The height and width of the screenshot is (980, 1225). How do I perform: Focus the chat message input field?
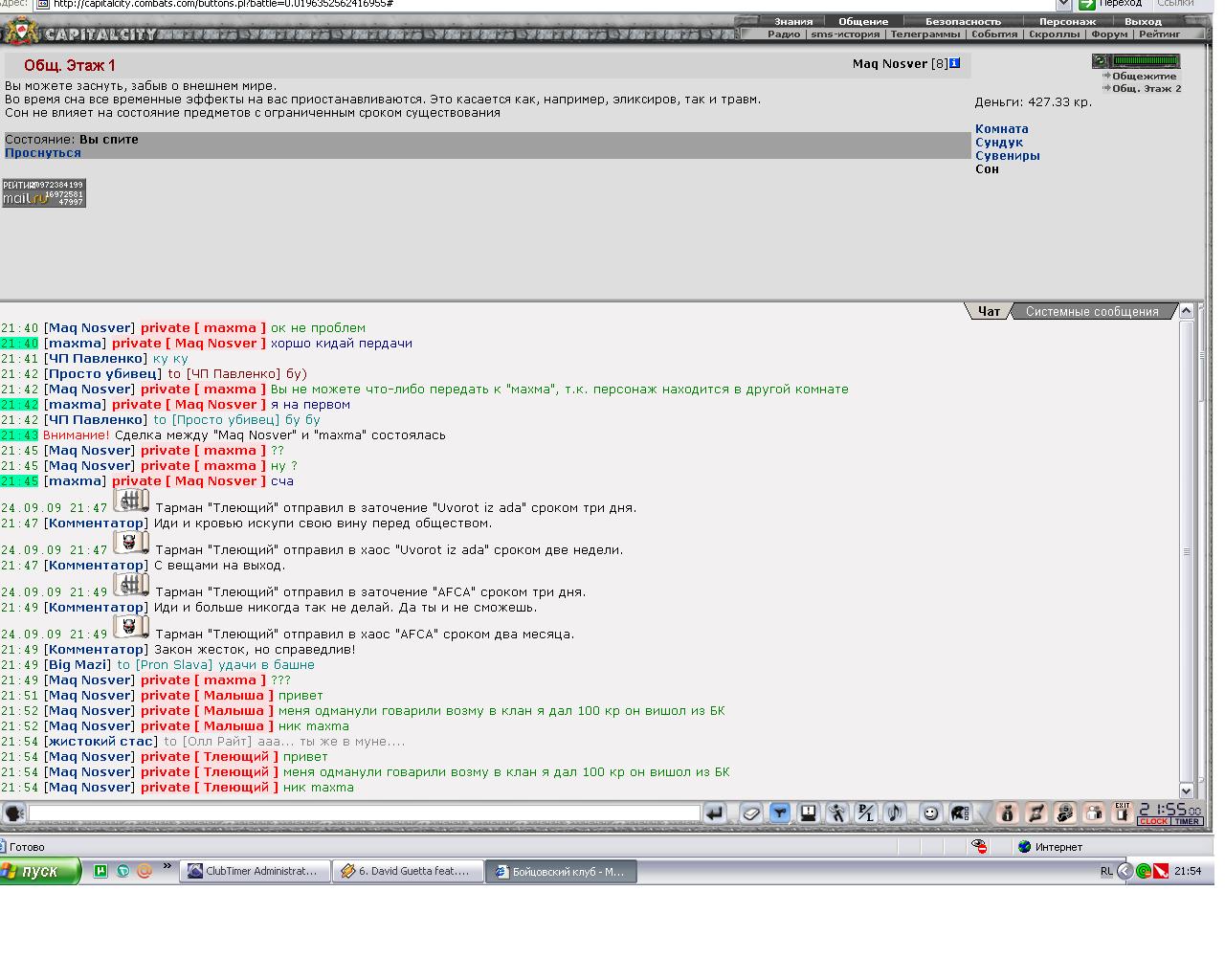(365, 813)
